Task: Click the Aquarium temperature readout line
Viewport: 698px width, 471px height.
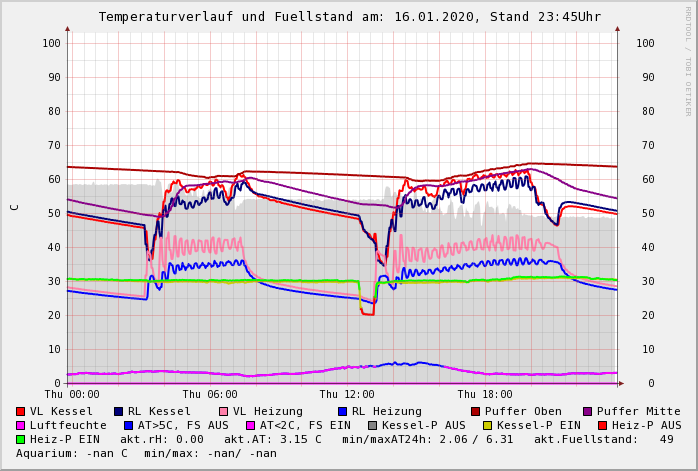Action: [146, 453]
